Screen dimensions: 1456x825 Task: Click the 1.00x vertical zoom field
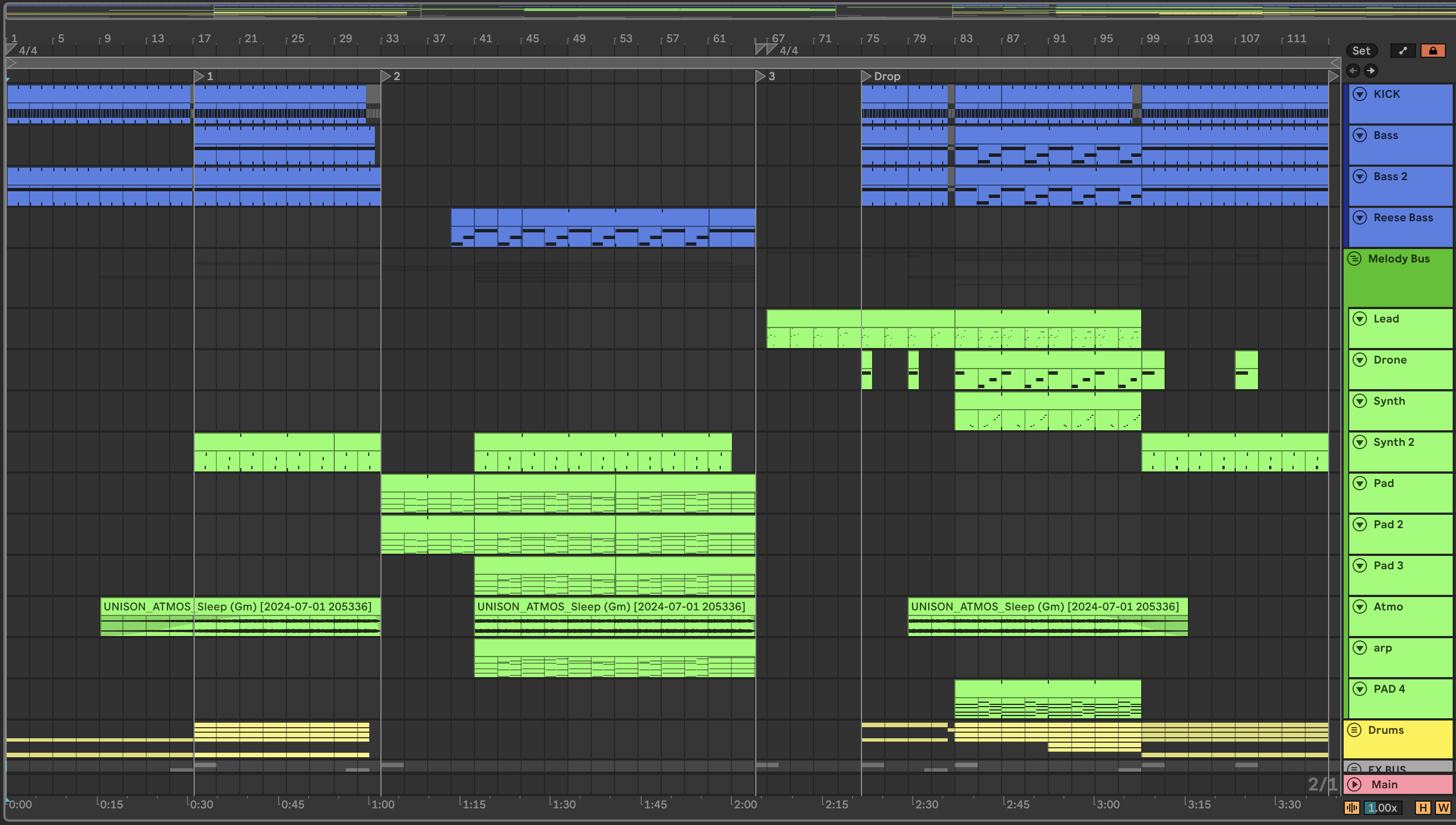tap(1383, 807)
